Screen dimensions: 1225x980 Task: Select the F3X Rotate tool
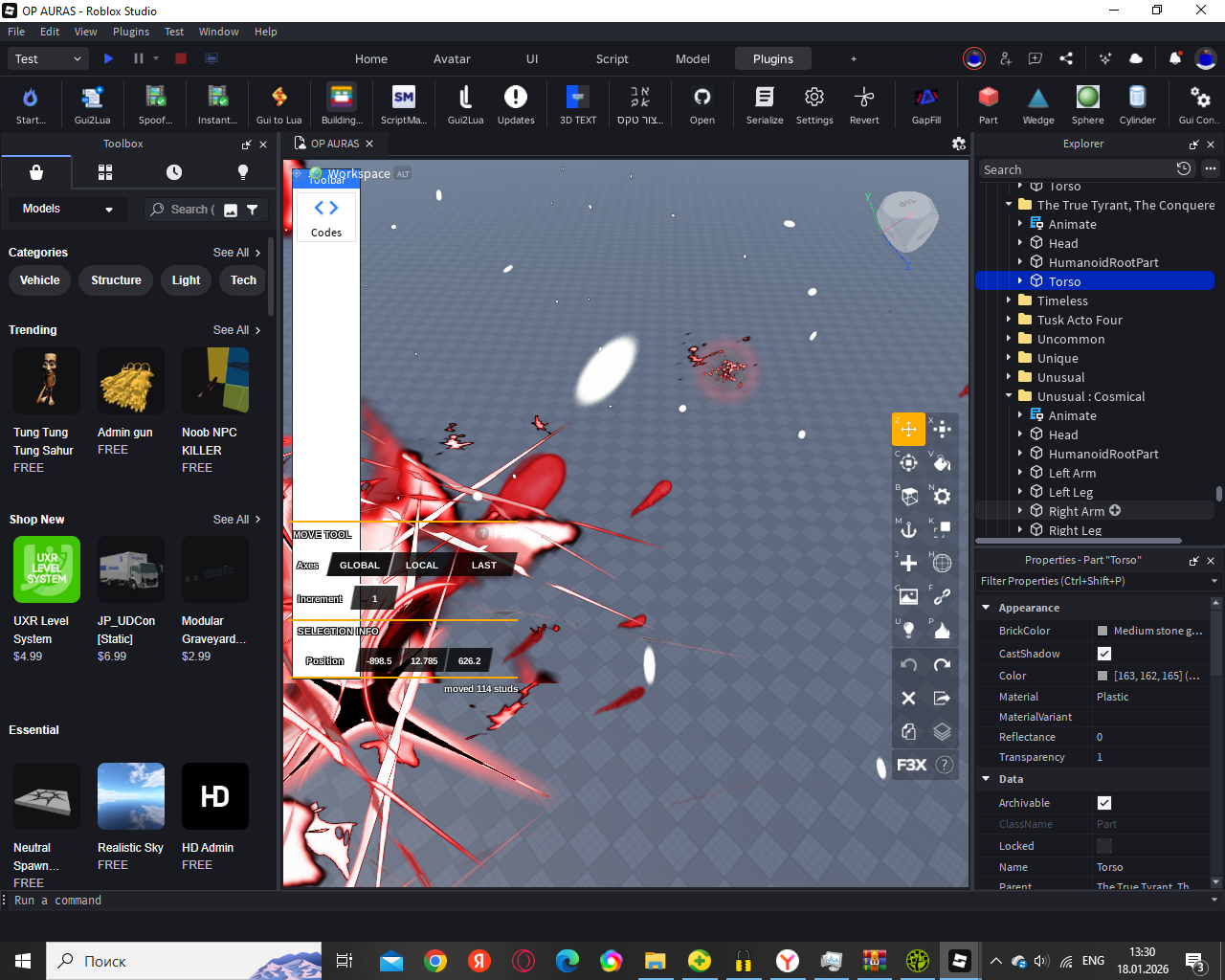click(908, 463)
